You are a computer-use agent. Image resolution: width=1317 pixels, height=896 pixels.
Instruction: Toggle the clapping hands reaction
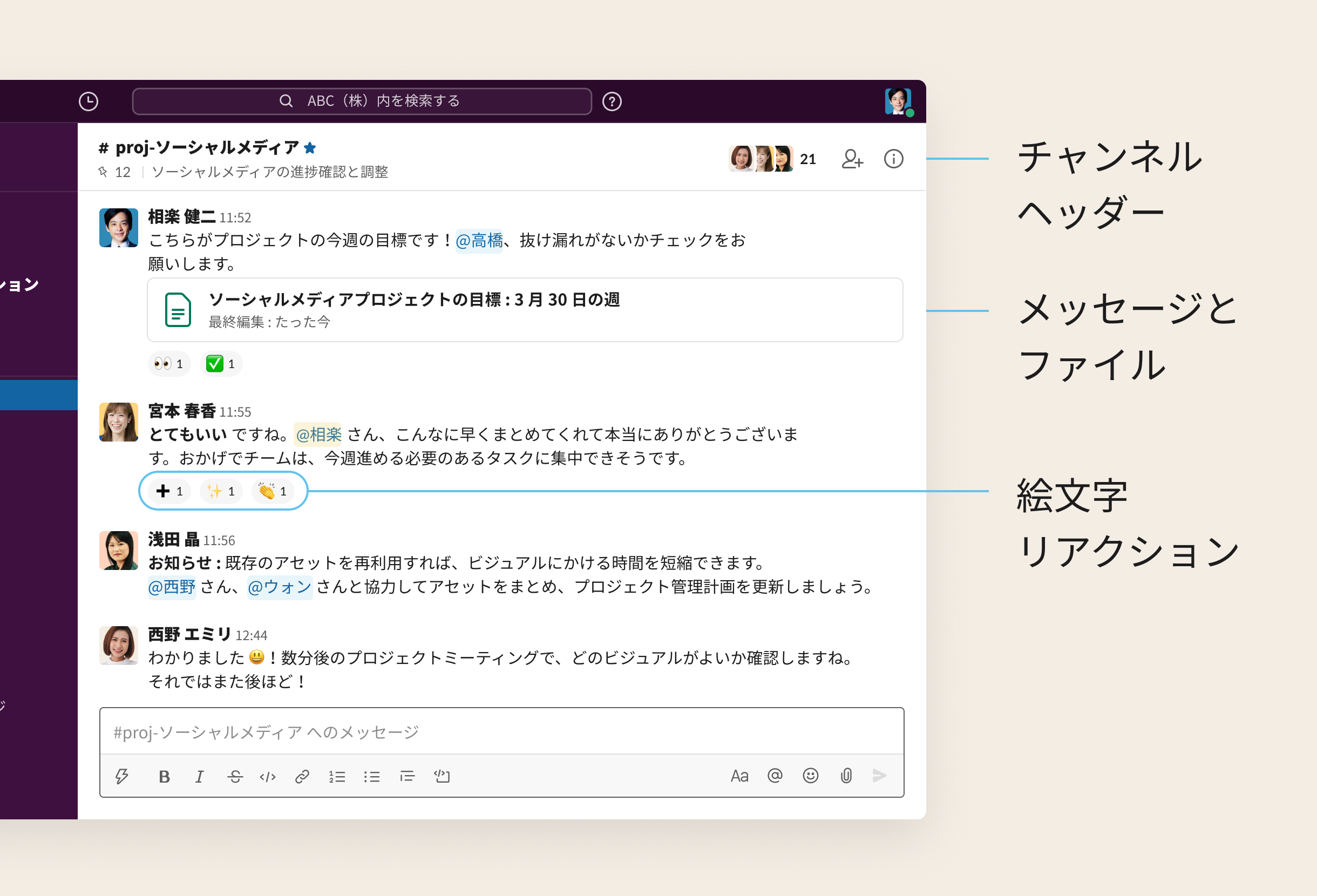[273, 491]
